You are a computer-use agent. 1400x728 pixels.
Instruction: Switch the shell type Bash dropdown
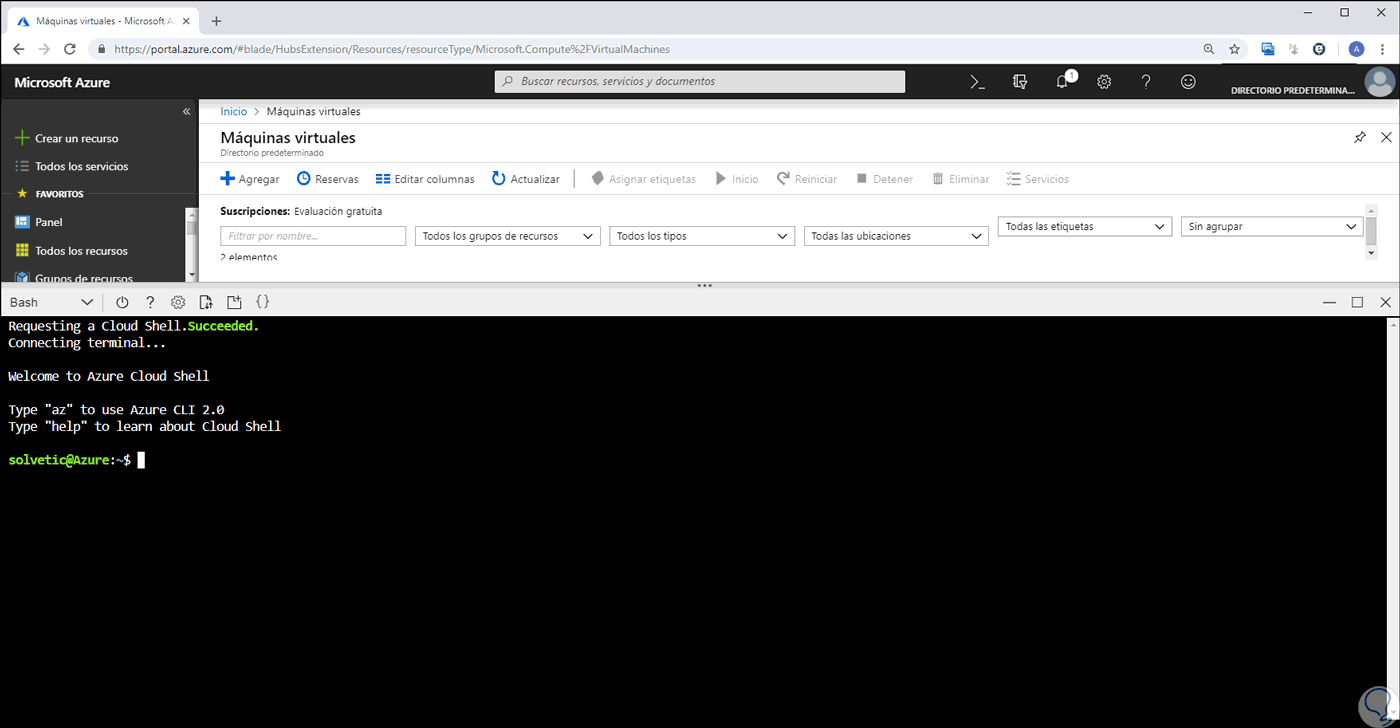click(51, 302)
